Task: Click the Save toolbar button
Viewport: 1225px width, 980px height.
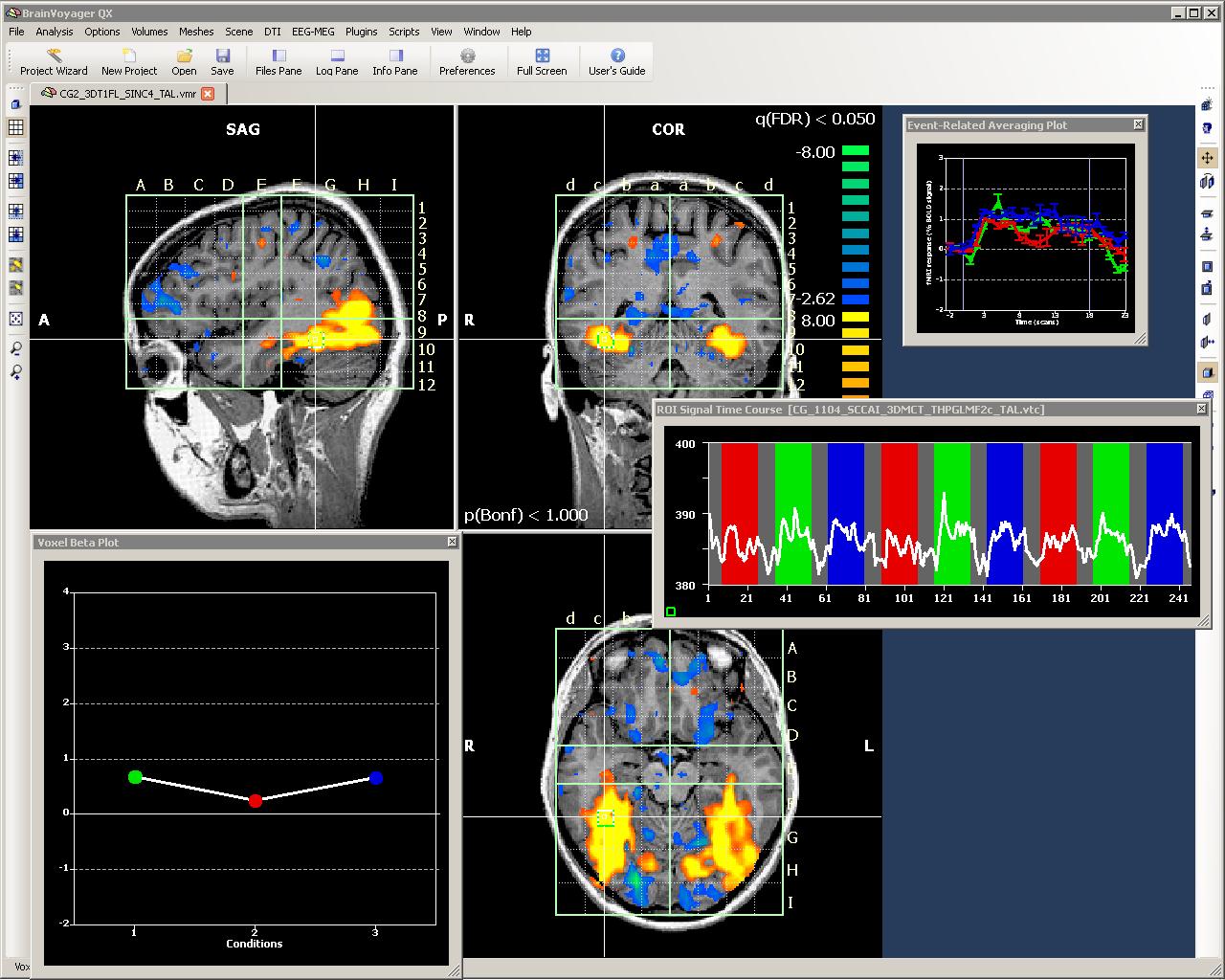Action: point(222,62)
